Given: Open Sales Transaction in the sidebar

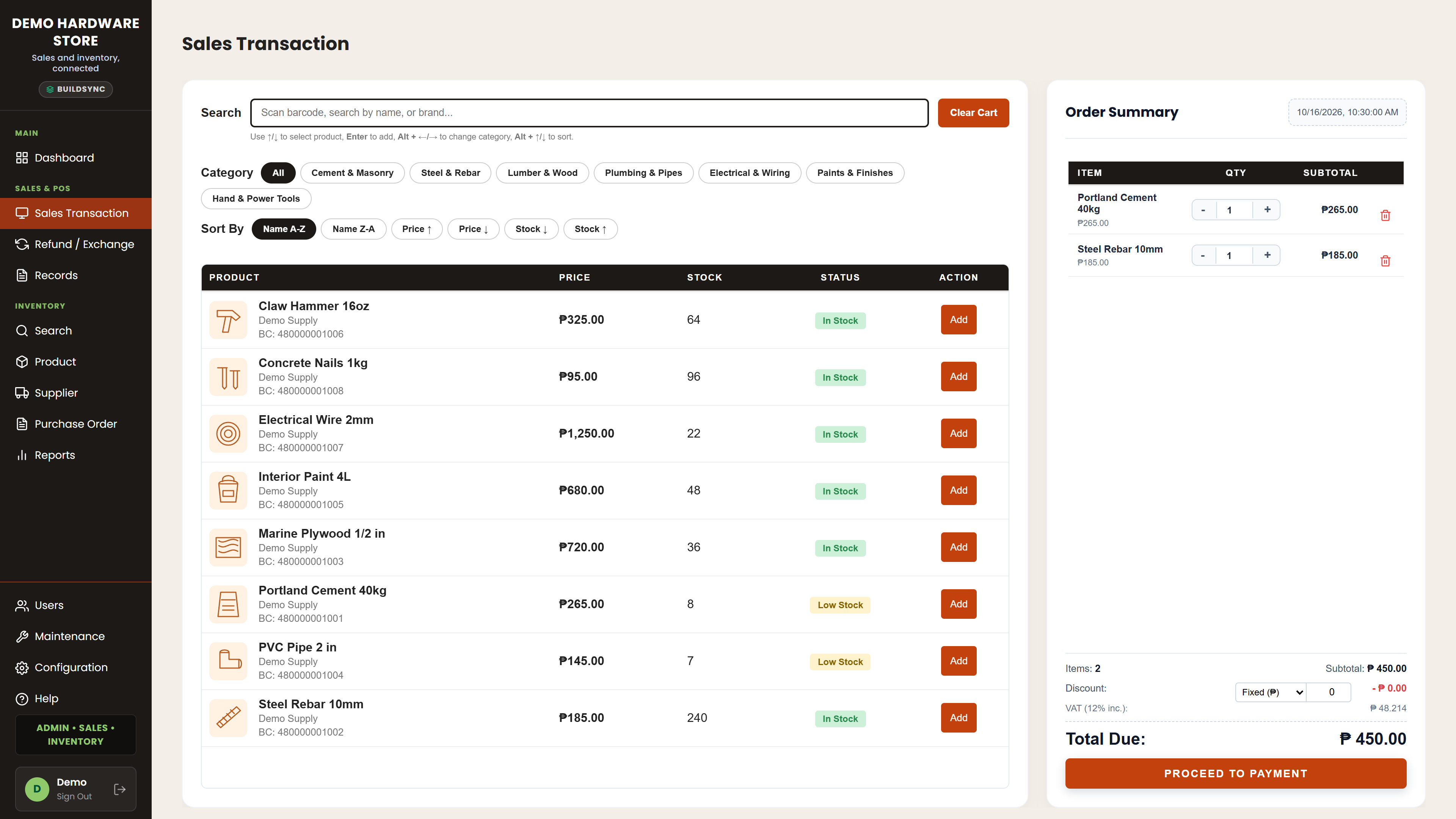Looking at the screenshot, I should pos(76,213).
